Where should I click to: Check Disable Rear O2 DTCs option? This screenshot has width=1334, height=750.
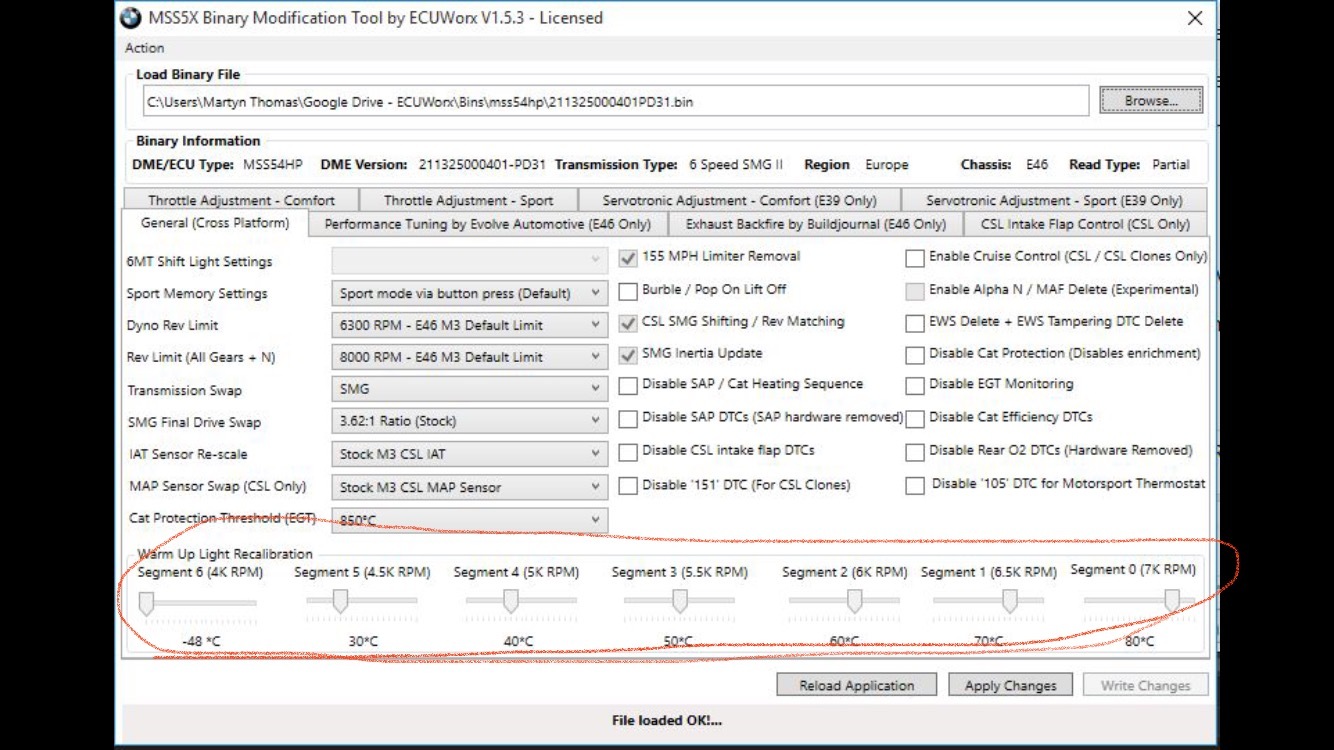[x=915, y=452]
